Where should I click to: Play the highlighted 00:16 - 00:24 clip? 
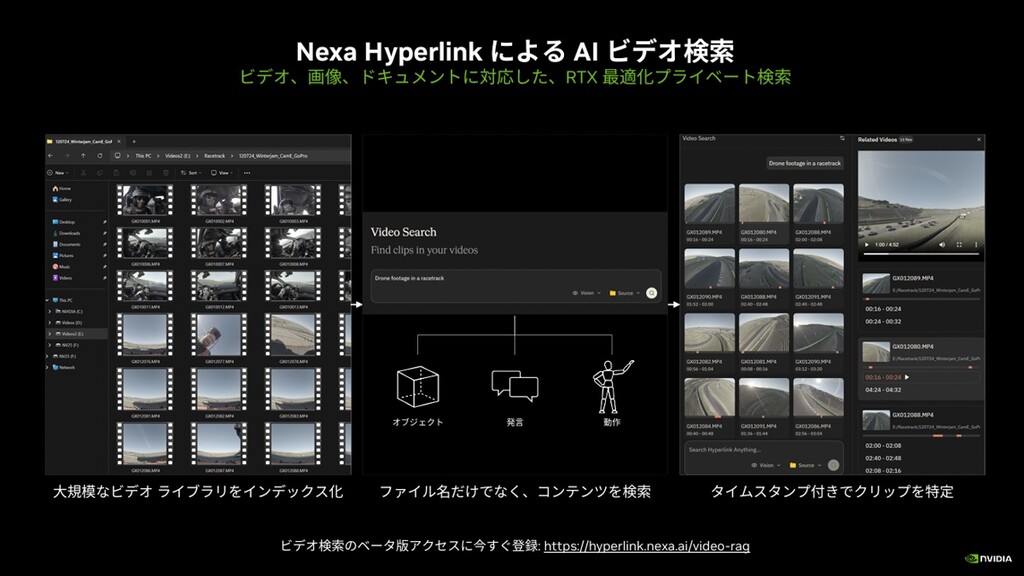(906, 377)
